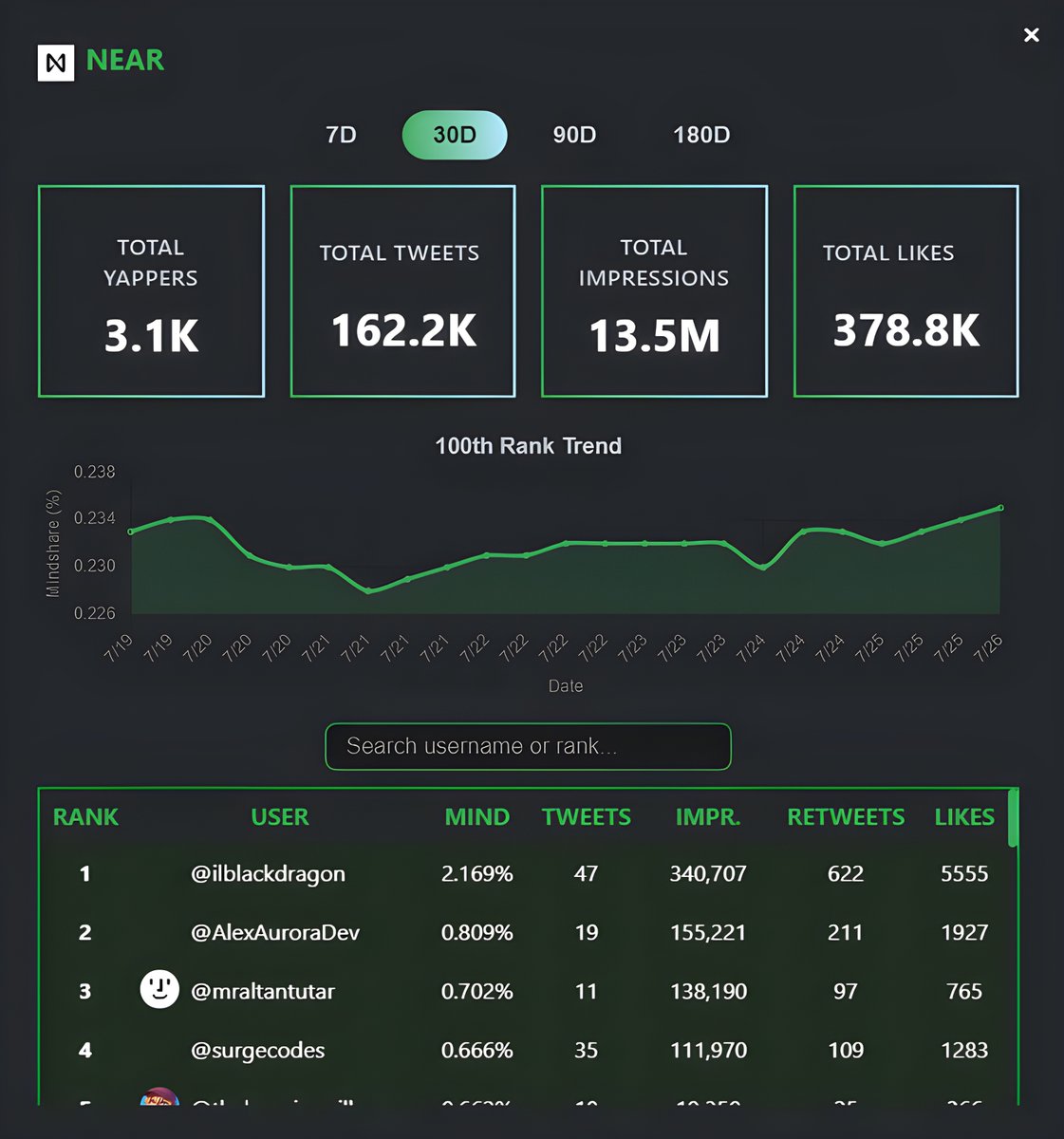This screenshot has height=1139, width=1064.
Task: Click @mraltantutar's smiley avatar
Action: pyautogui.click(x=159, y=989)
